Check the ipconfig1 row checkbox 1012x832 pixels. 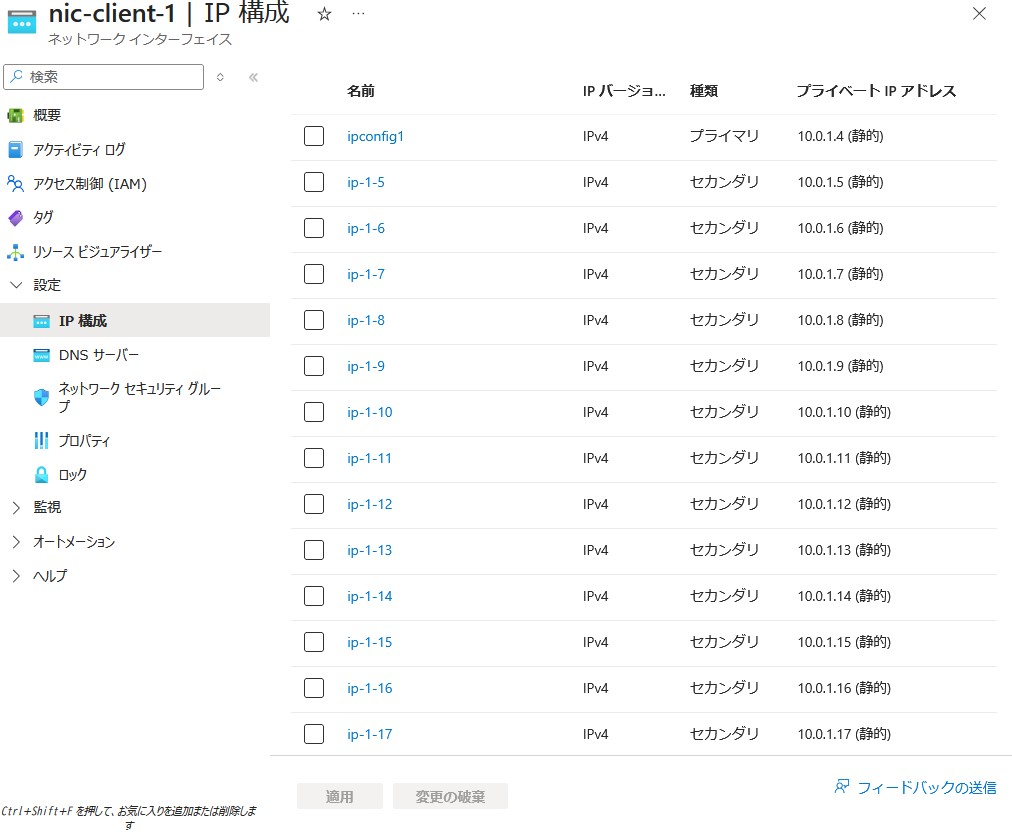point(314,136)
